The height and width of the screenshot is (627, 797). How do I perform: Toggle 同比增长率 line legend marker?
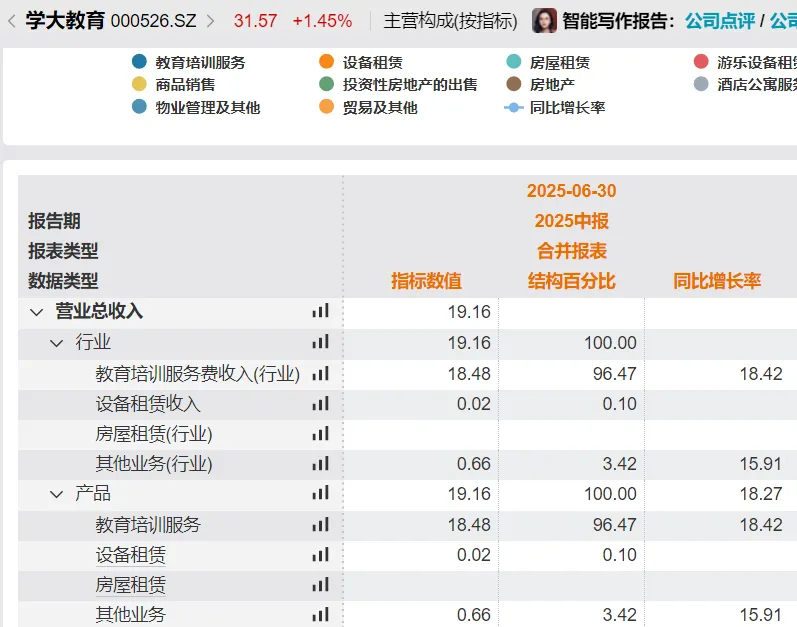[514, 108]
